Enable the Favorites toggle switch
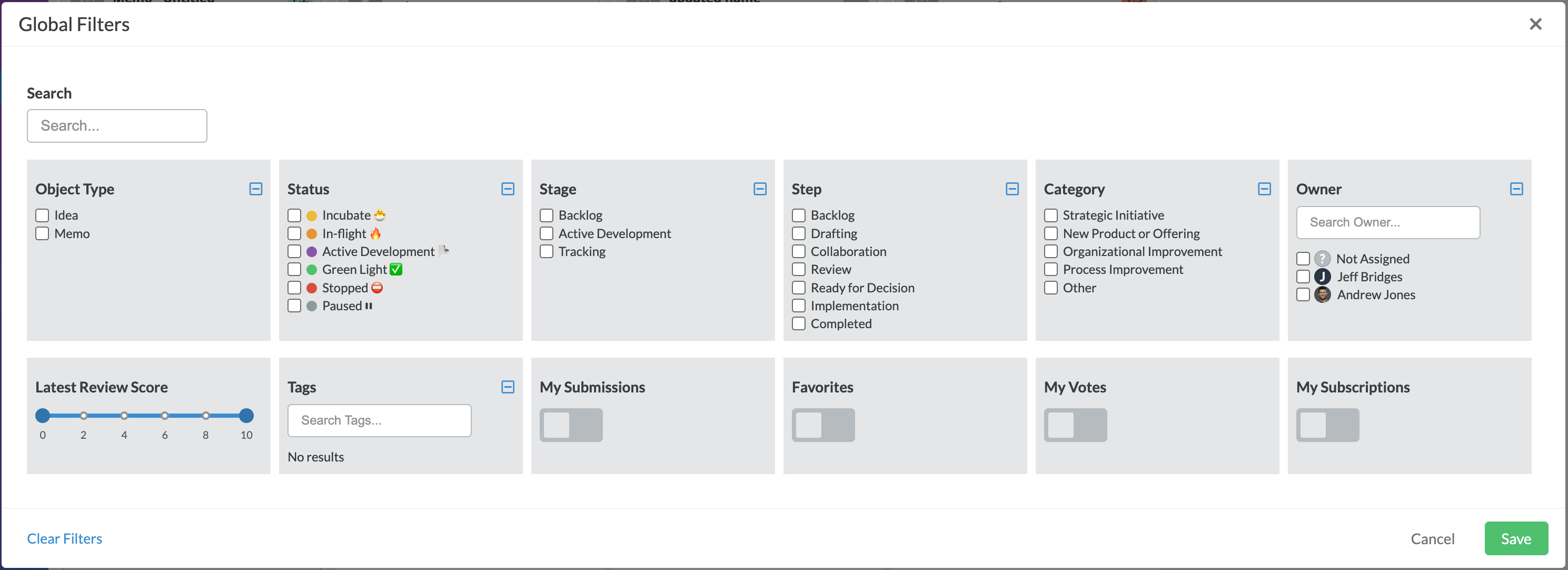The width and height of the screenshot is (1568, 570). pyautogui.click(x=823, y=425)
